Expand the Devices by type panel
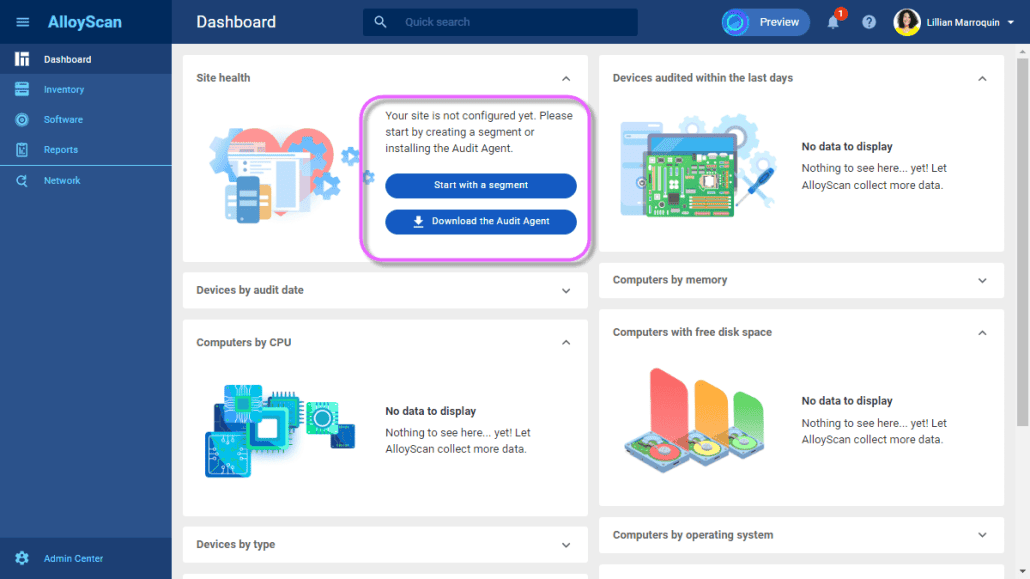Image resolution: width=1030 pixels, height=579 pixels. pos(566,545)
